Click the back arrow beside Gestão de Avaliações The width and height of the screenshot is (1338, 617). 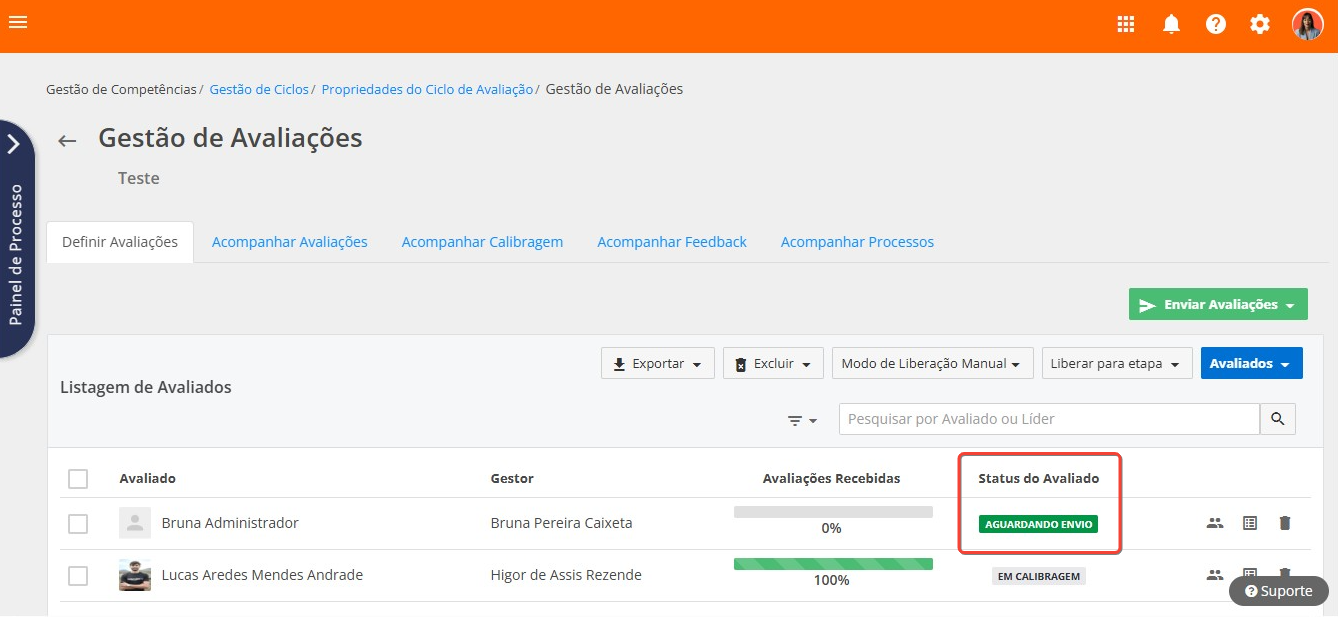[67, 141]
